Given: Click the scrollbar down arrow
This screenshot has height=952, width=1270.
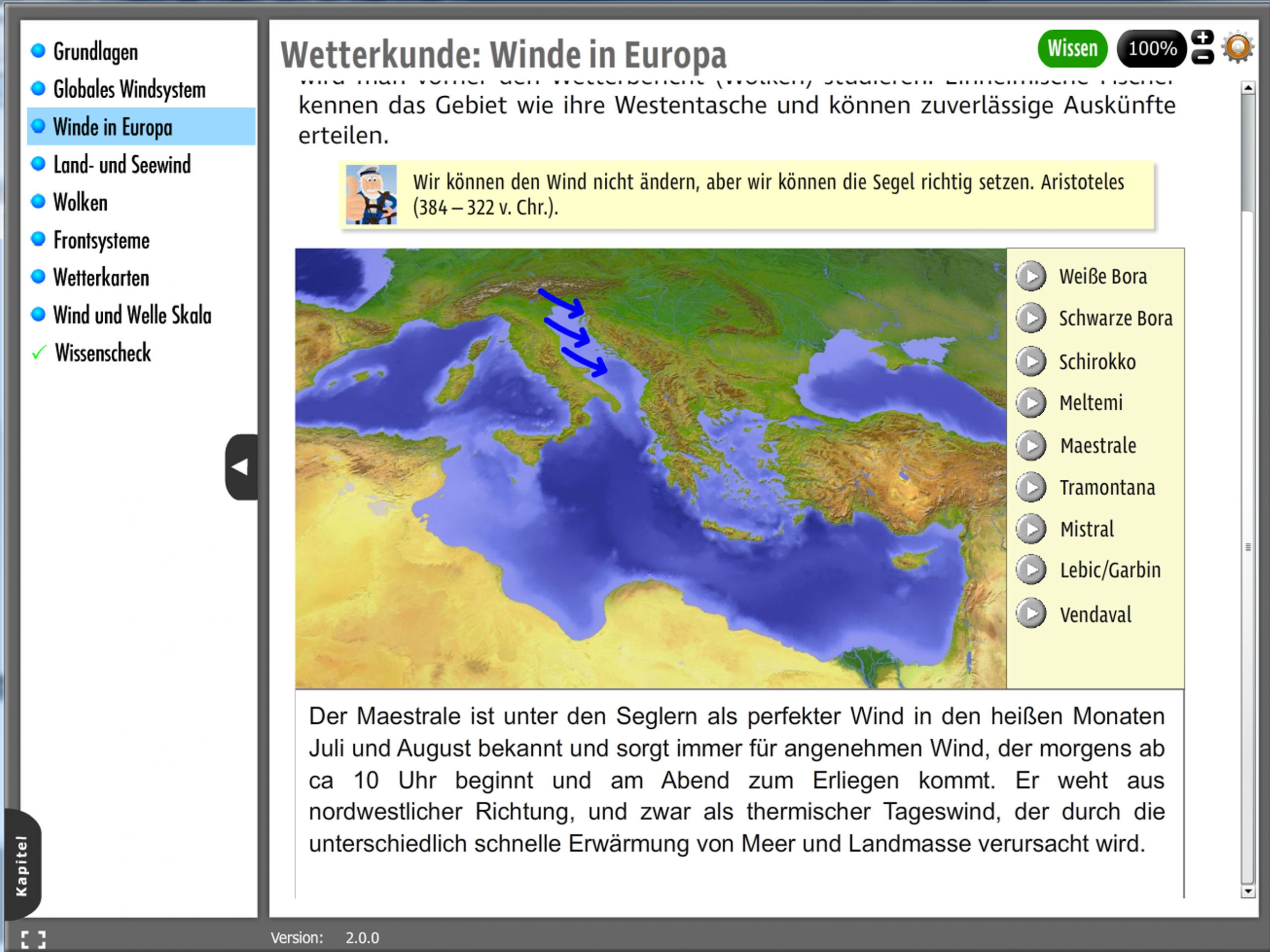Looking at the screenshot, I should point(1248,891).
